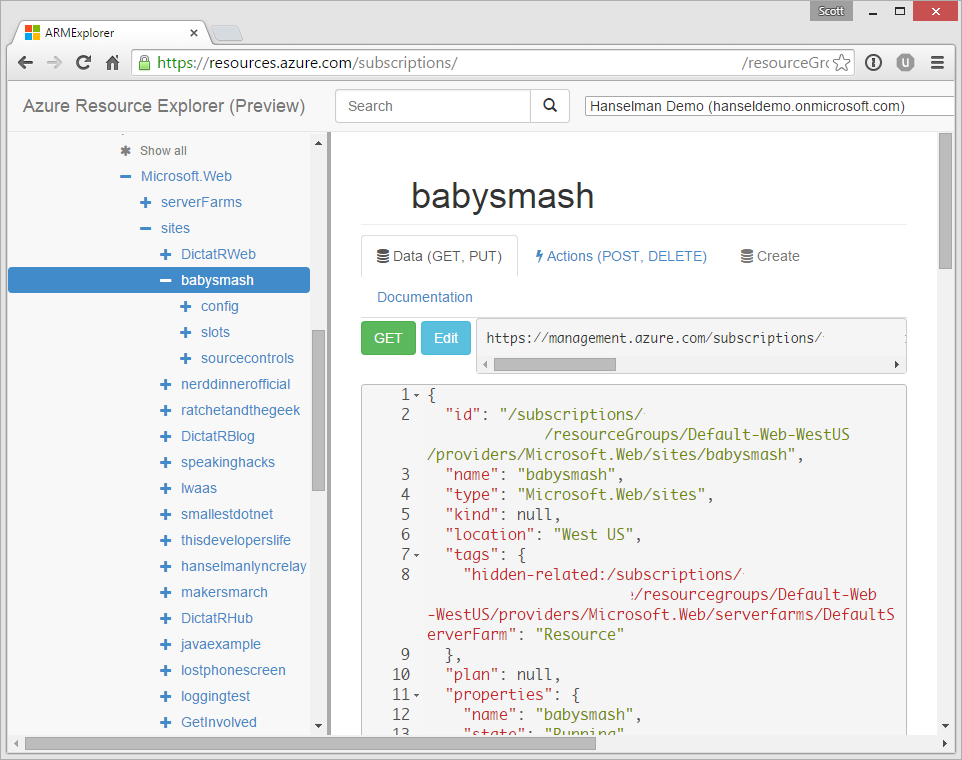This screenshot has width=962, height=760.
Task: Select the thisdeveloperslife site
Action: coord(236,540)
